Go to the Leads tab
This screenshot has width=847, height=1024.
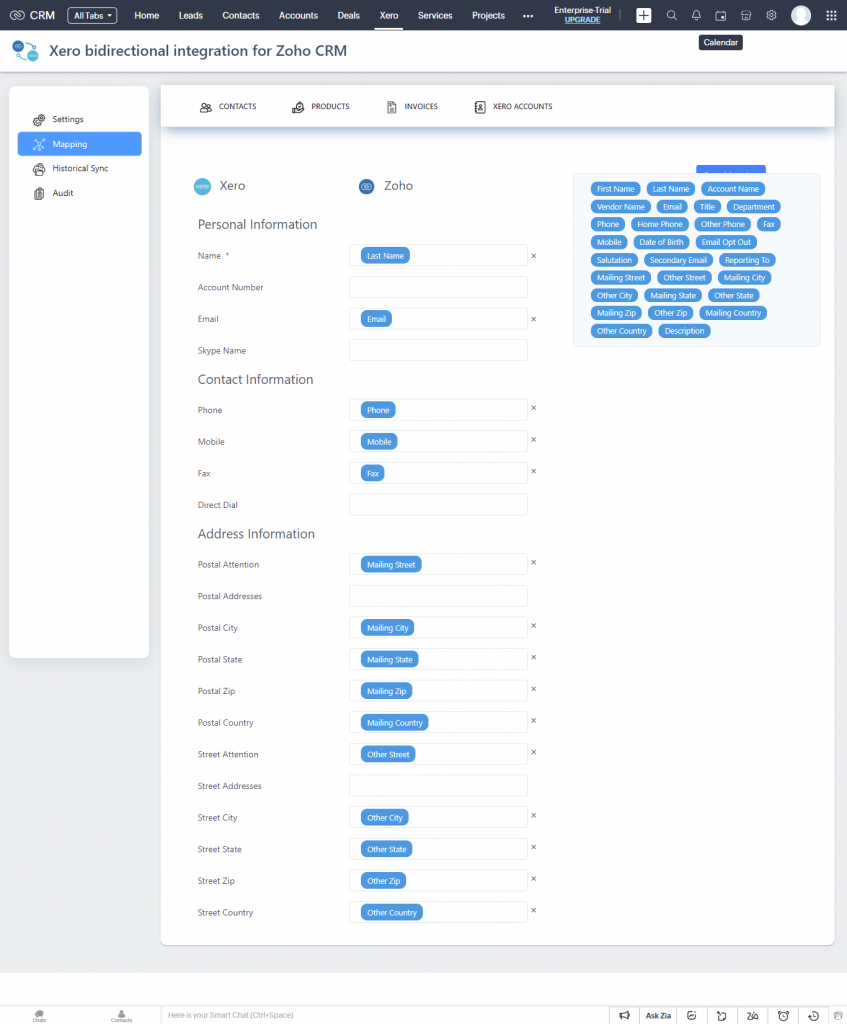191,16
